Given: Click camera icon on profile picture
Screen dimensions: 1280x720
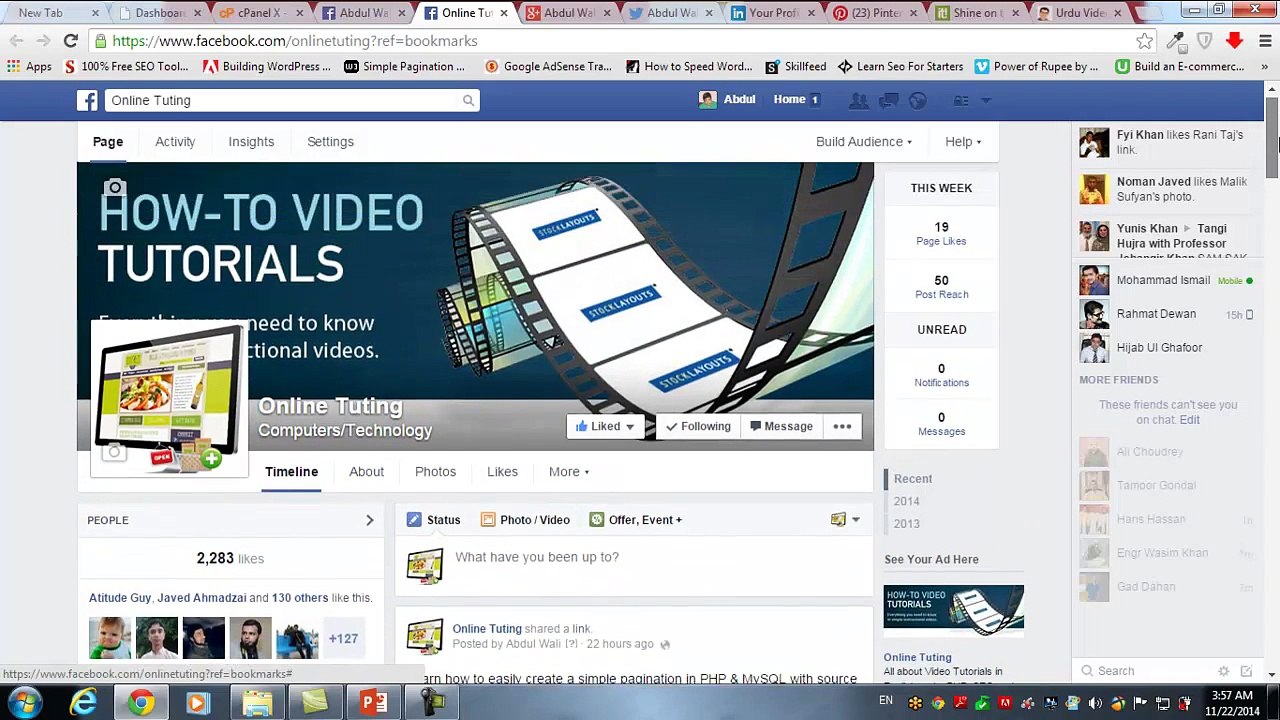Looking at the screenshot, I should [114, 453].
